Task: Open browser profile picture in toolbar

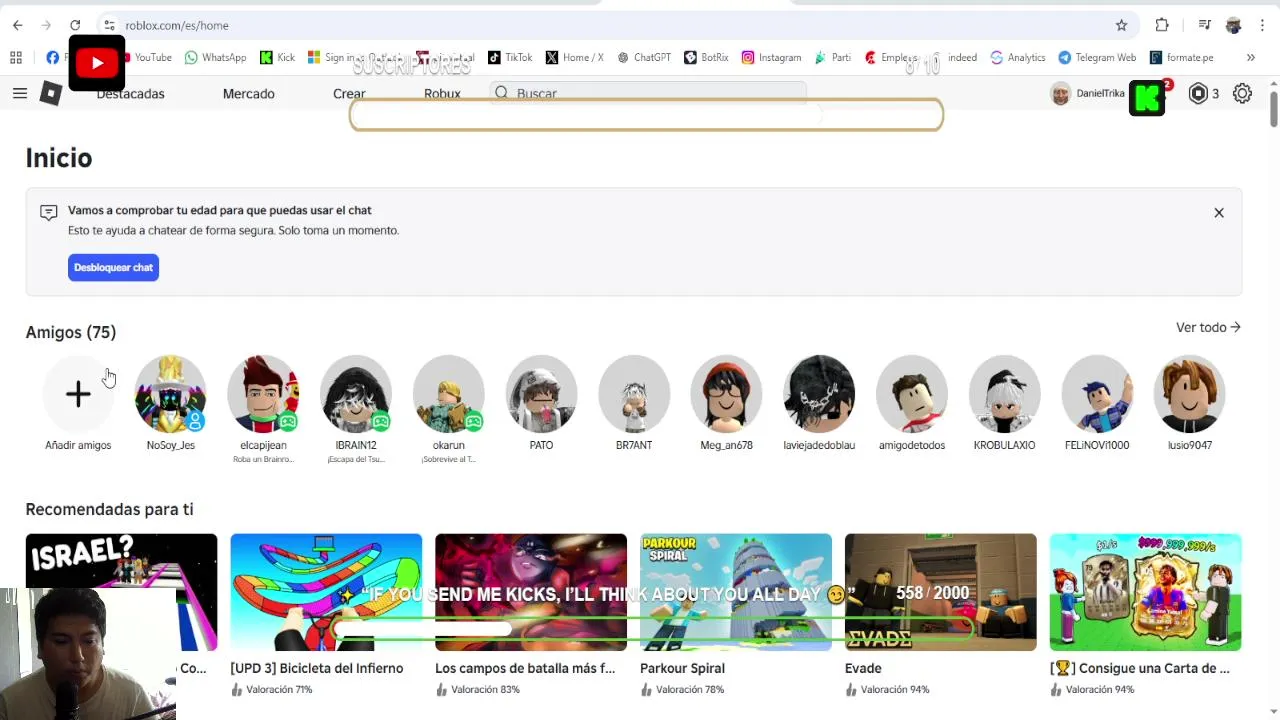Action: (x=1233, y=25)
